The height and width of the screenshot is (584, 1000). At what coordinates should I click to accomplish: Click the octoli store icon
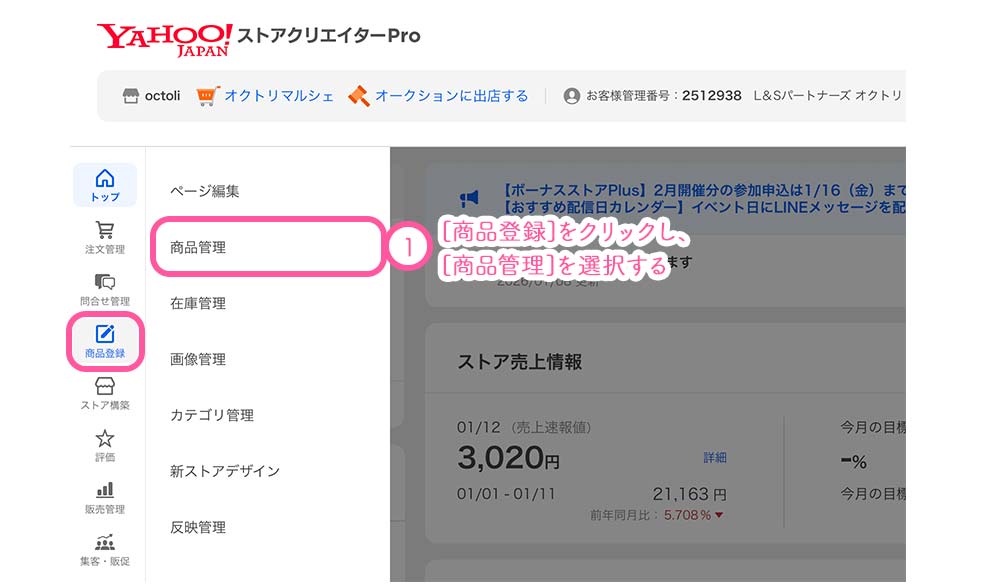coord(130,96)
